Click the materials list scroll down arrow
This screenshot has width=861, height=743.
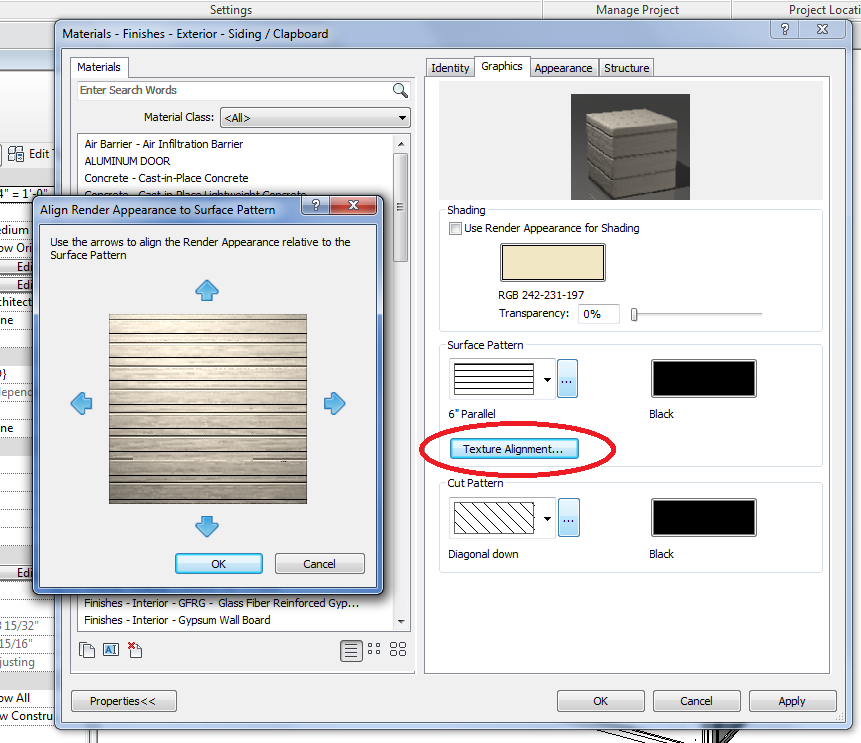point(401,622)
